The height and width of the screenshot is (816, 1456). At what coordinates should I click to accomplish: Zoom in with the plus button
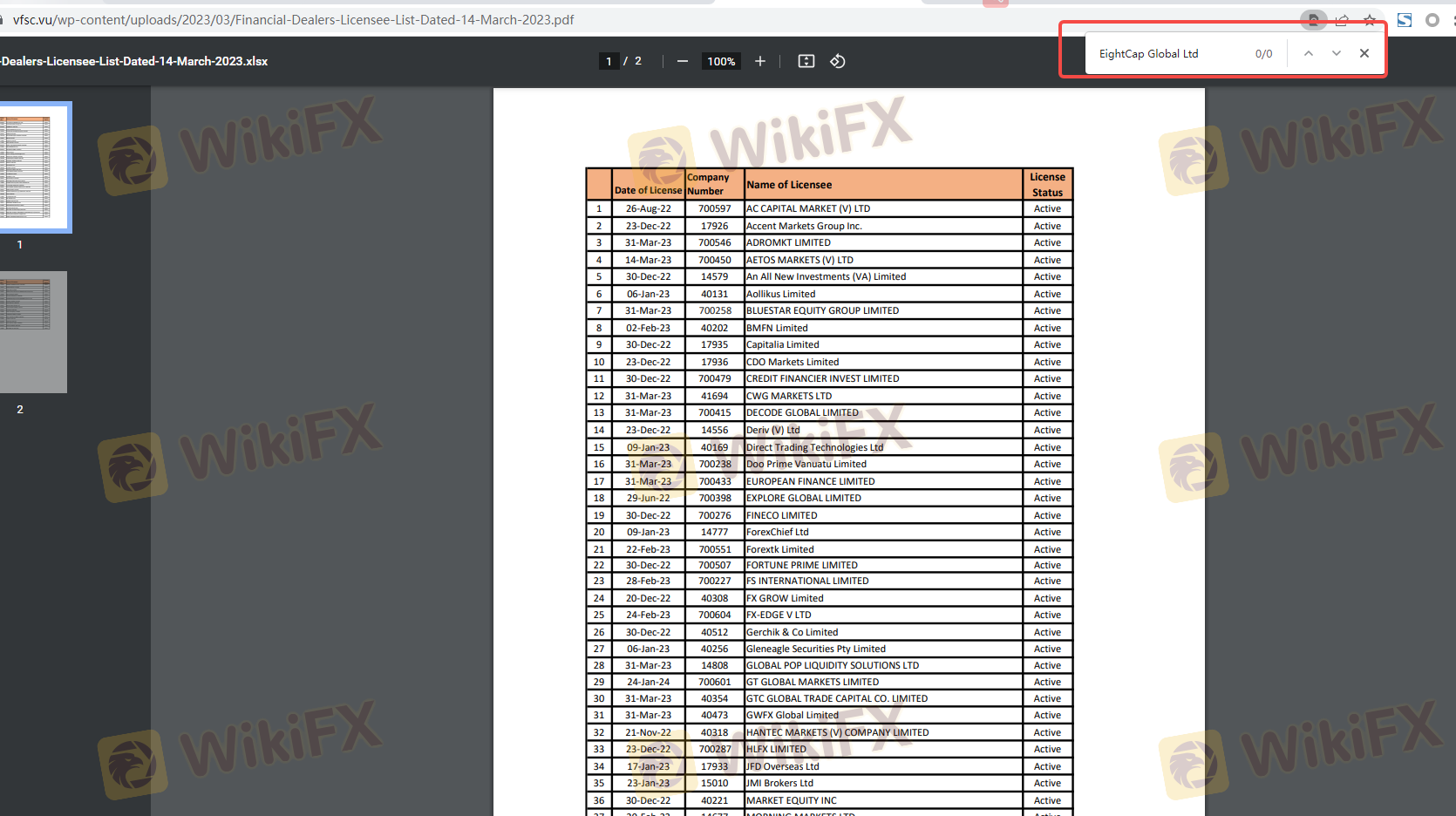[x=759, y=61]
